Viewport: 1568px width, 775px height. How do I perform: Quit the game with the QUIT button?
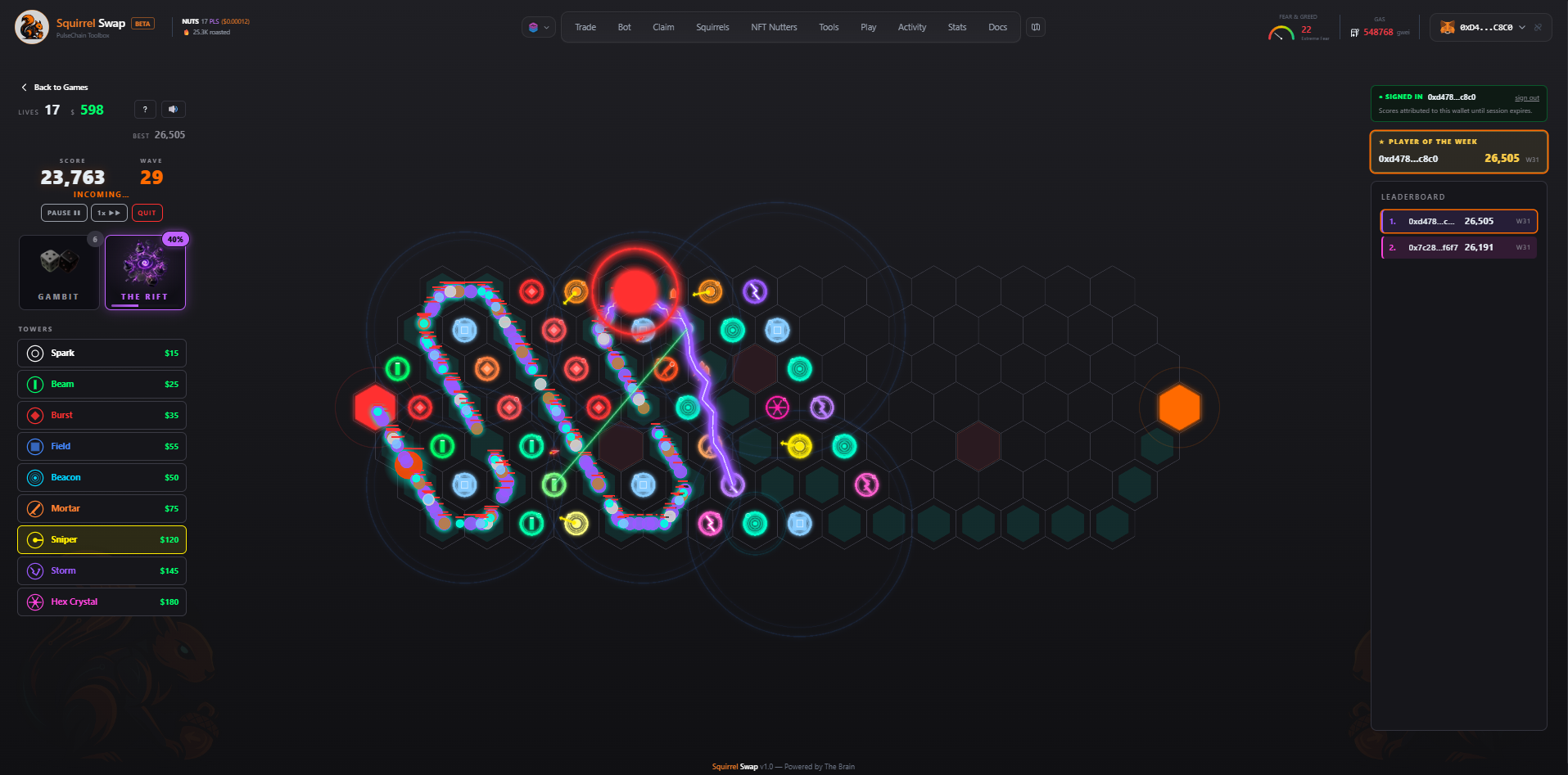tap(147, 213)
